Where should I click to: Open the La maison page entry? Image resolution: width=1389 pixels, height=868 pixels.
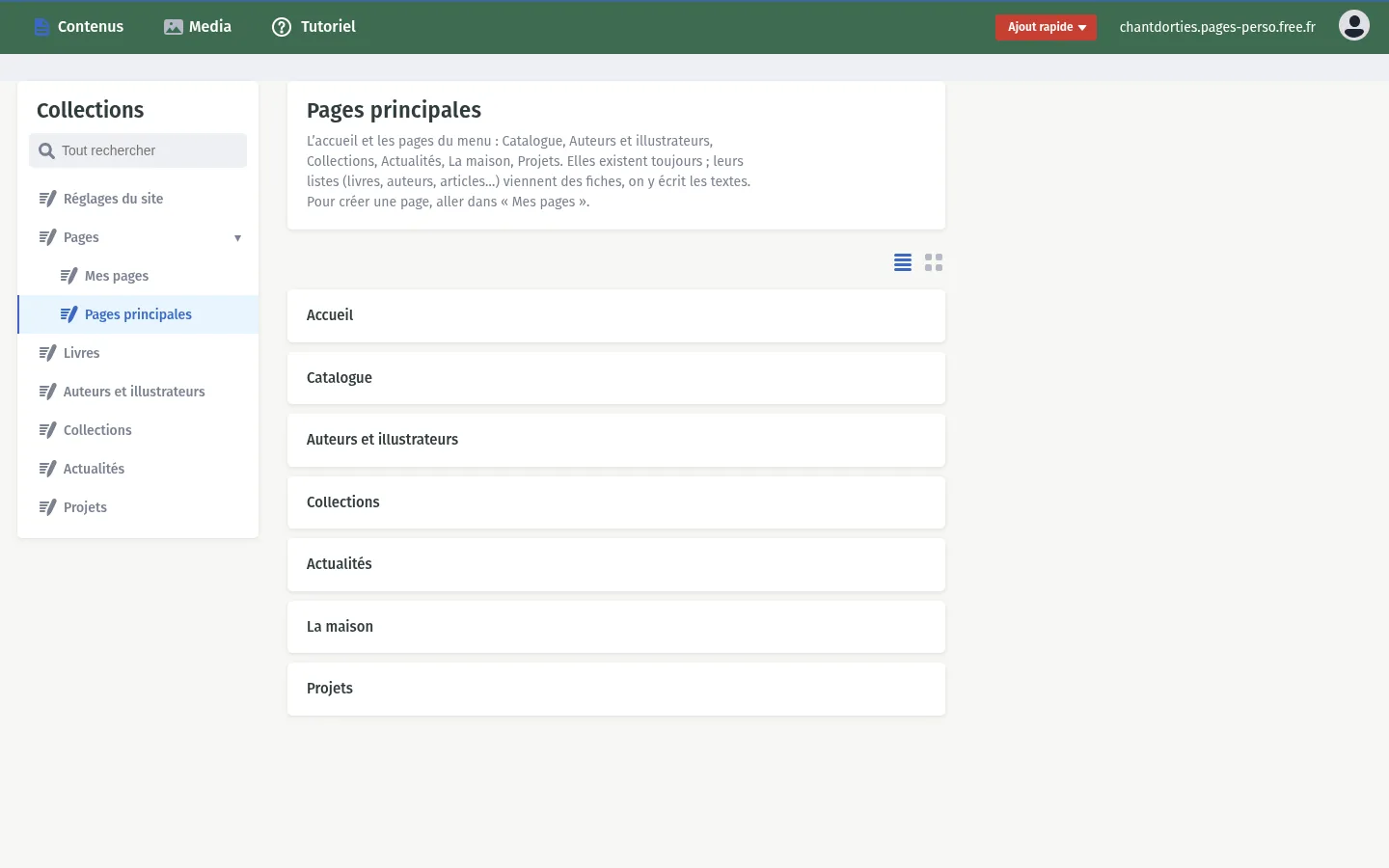616,627
